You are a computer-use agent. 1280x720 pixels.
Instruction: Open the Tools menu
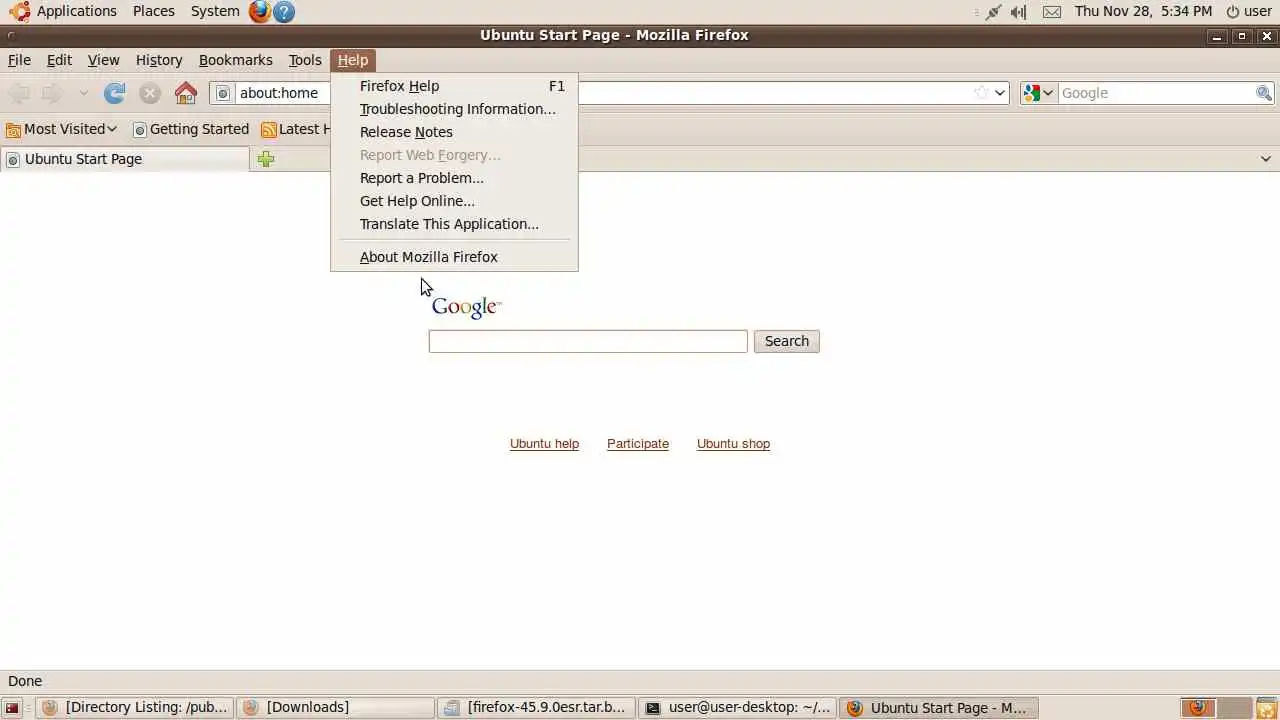coord(305,60)
